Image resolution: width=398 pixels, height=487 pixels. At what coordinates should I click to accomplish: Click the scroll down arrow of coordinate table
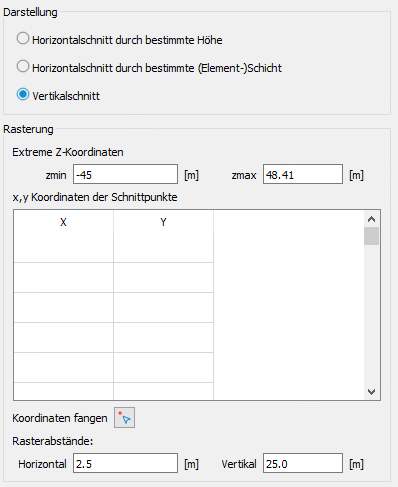click(x=371, y=391)
